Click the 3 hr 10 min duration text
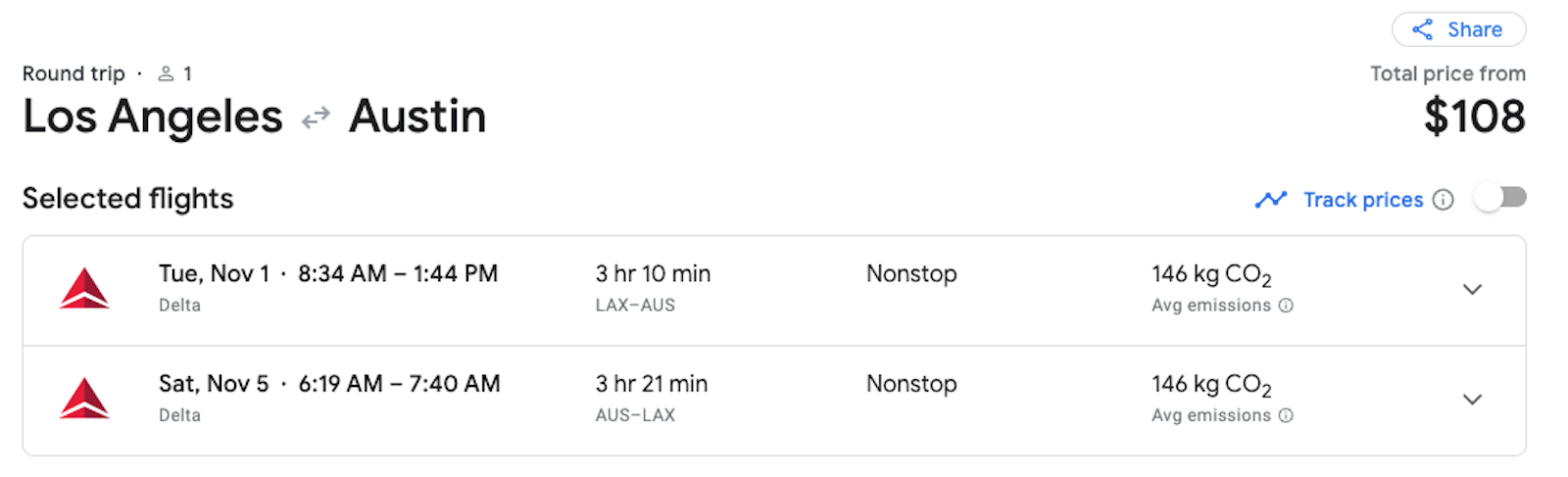The image size is (1568, 477). click(653, 274)
